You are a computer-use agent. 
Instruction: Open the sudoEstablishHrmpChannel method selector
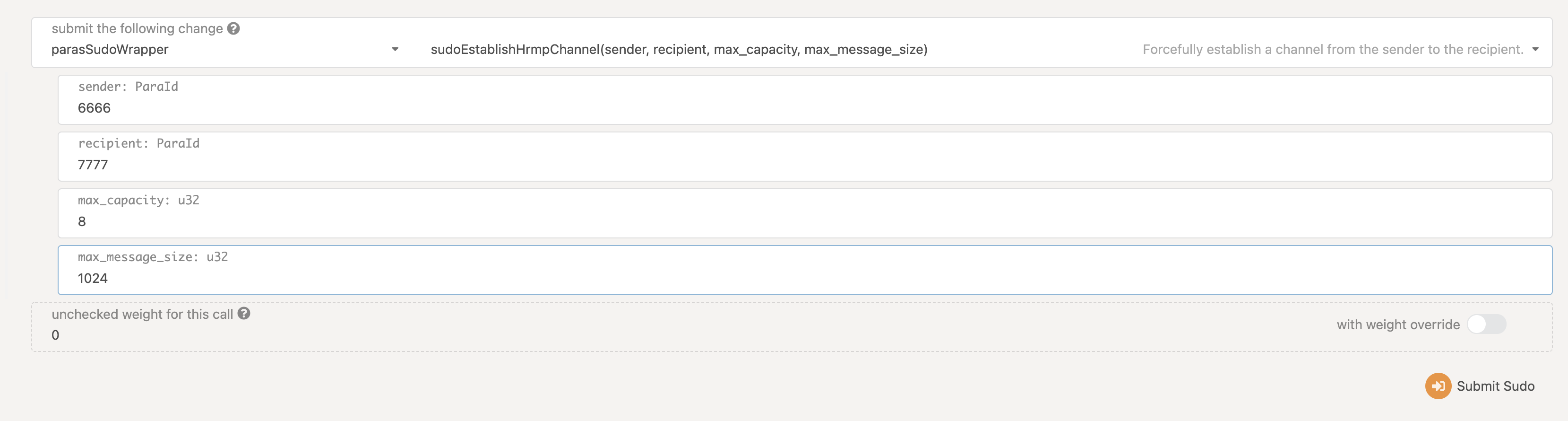coord(679,49)
